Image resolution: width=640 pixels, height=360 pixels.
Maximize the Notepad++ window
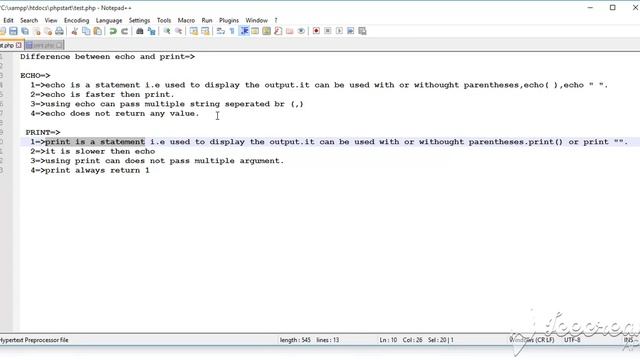[612, 7]
